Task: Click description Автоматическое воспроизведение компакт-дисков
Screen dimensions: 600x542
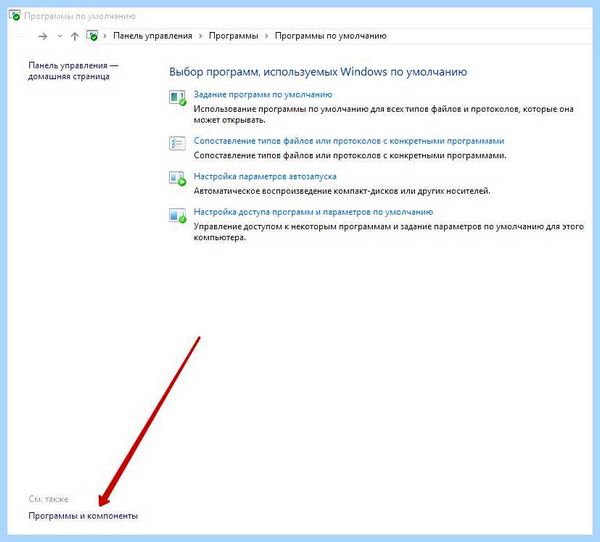Action: 342,191
